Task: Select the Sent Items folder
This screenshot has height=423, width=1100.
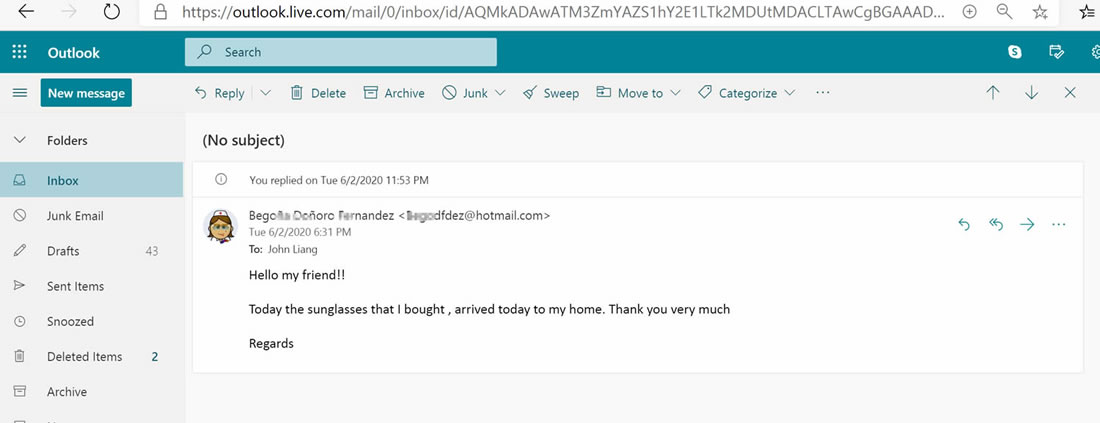Action: 75,286
